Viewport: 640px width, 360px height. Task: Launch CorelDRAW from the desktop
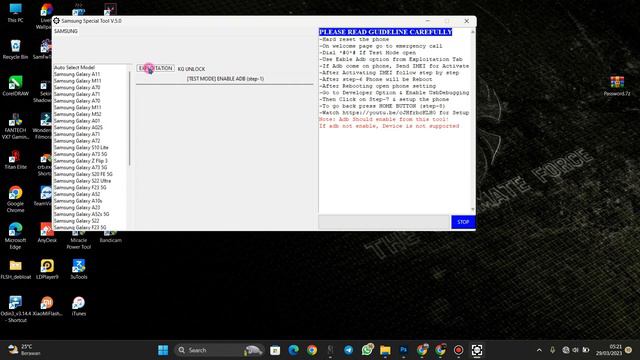tap(16, 86)
